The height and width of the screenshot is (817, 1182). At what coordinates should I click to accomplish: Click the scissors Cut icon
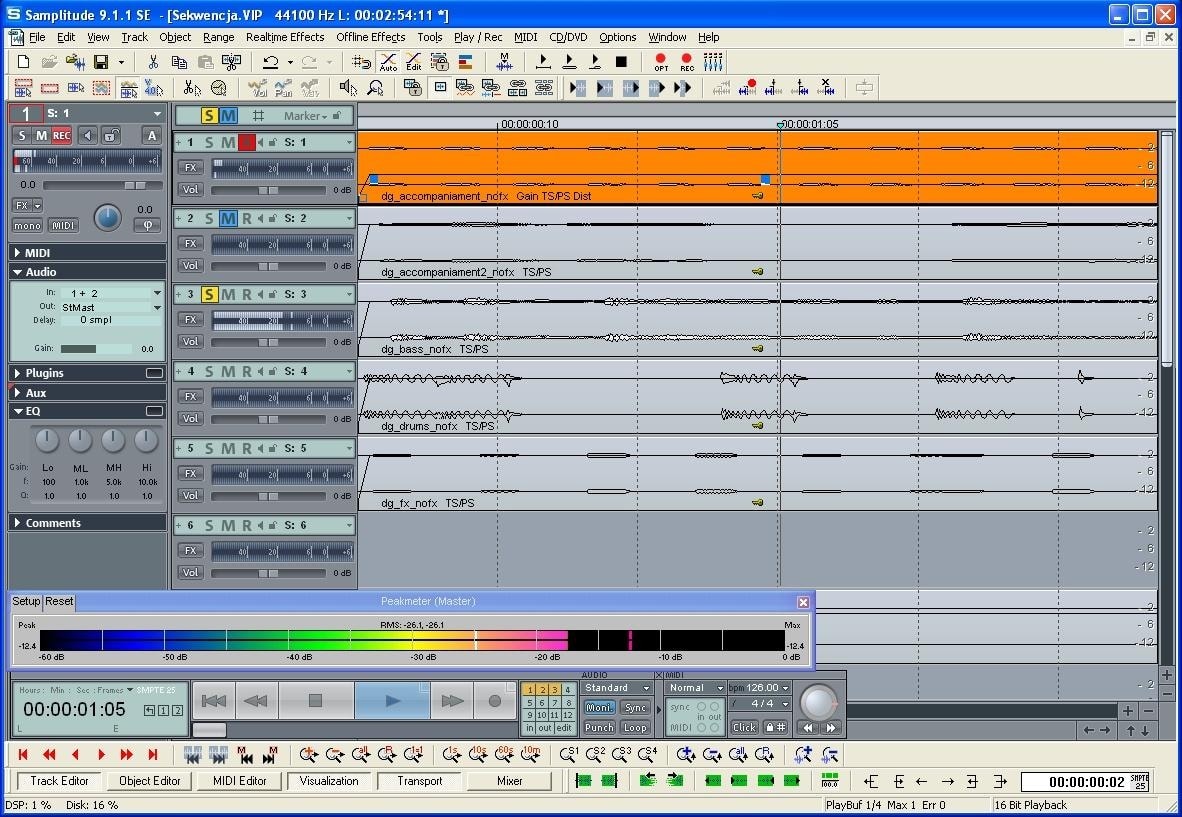(153, 62)
